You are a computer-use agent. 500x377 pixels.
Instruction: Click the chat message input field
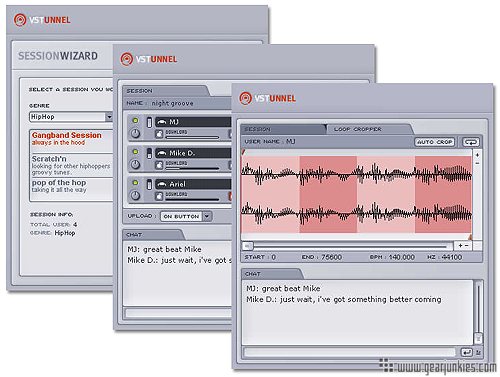click(x=350, y=352)
